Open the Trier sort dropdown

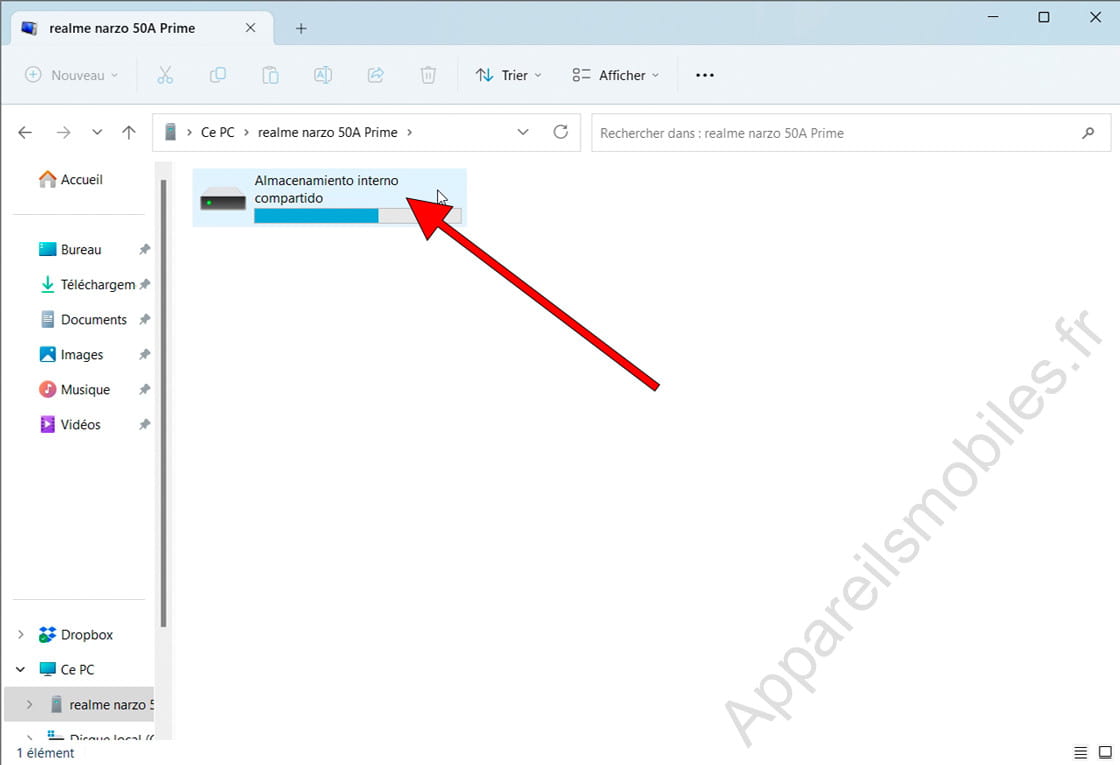tap(509, 75)
